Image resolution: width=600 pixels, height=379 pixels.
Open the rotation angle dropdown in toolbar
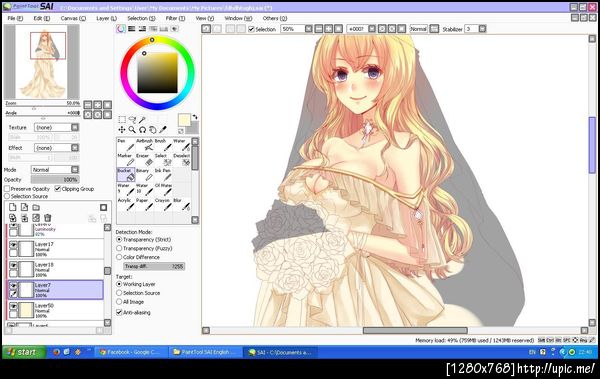coord(372,29)
